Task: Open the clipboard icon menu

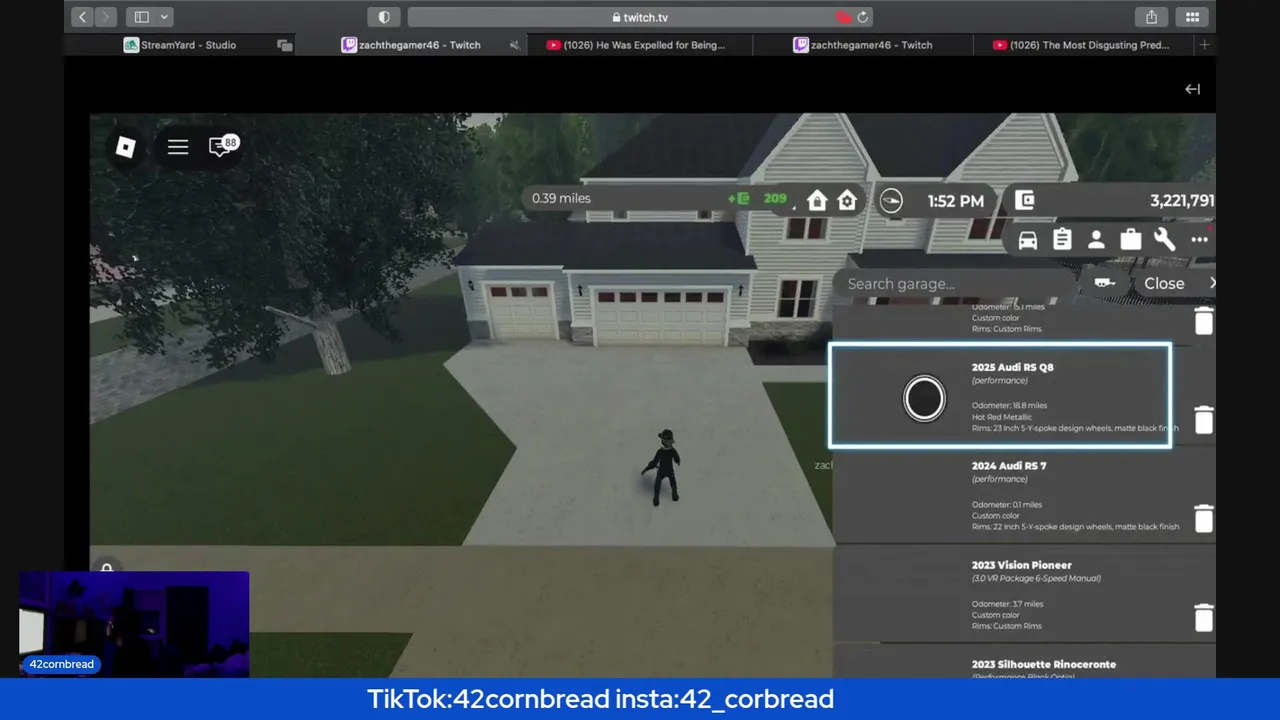Action: 1062,239
